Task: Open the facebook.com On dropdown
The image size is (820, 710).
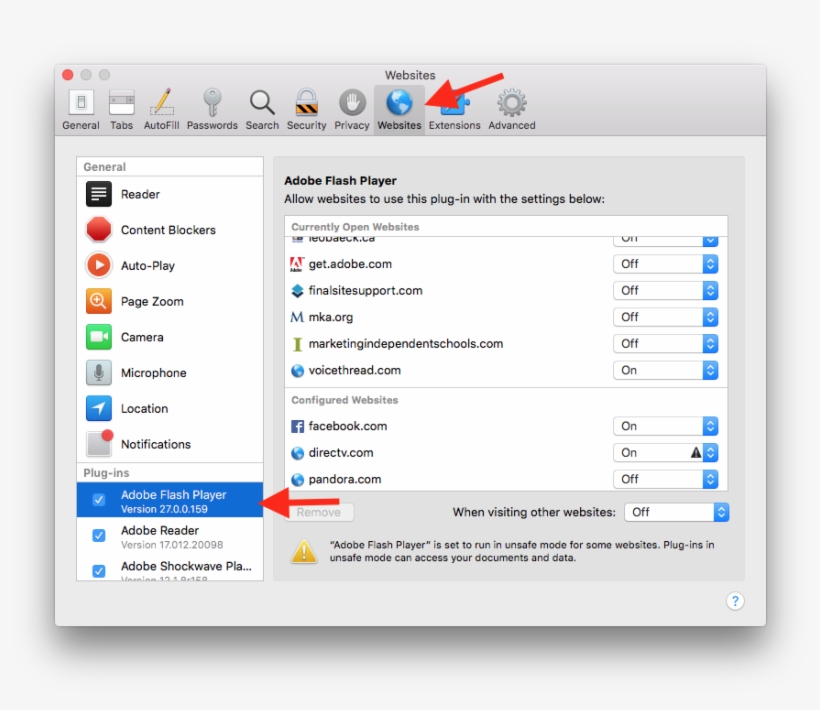Action: click(665, 426)
